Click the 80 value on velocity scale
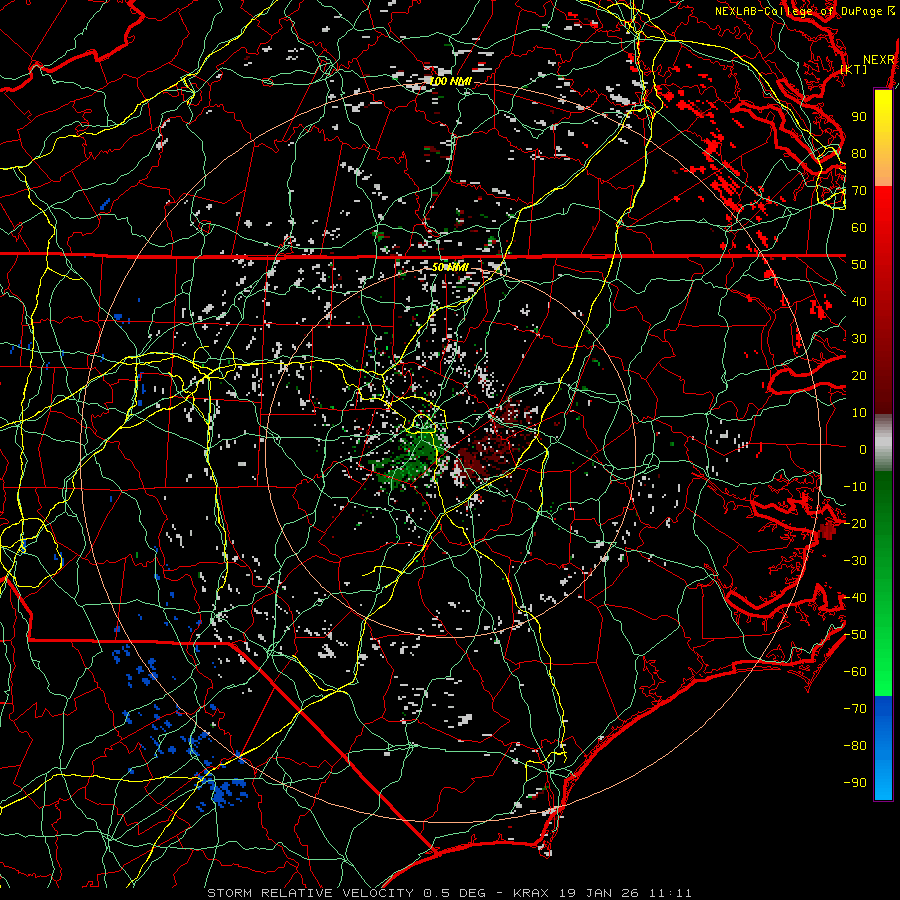 coord(859,154)
